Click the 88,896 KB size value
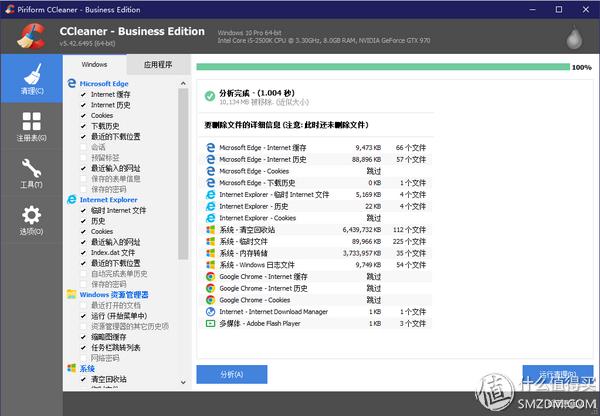 click(366, 159)
